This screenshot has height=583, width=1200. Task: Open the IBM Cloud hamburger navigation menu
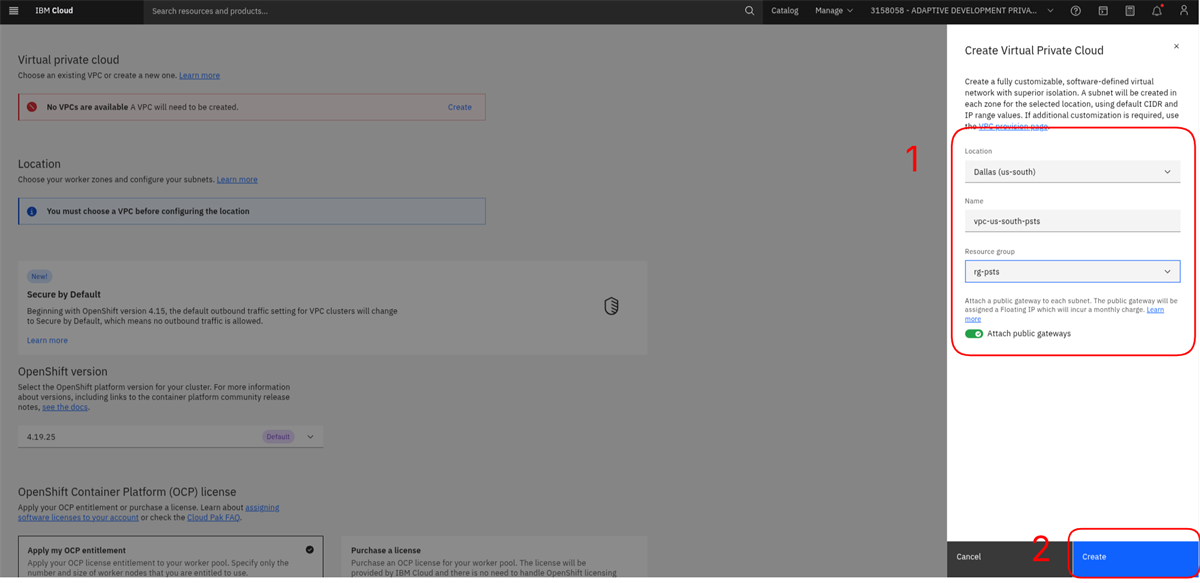(13, 11)
